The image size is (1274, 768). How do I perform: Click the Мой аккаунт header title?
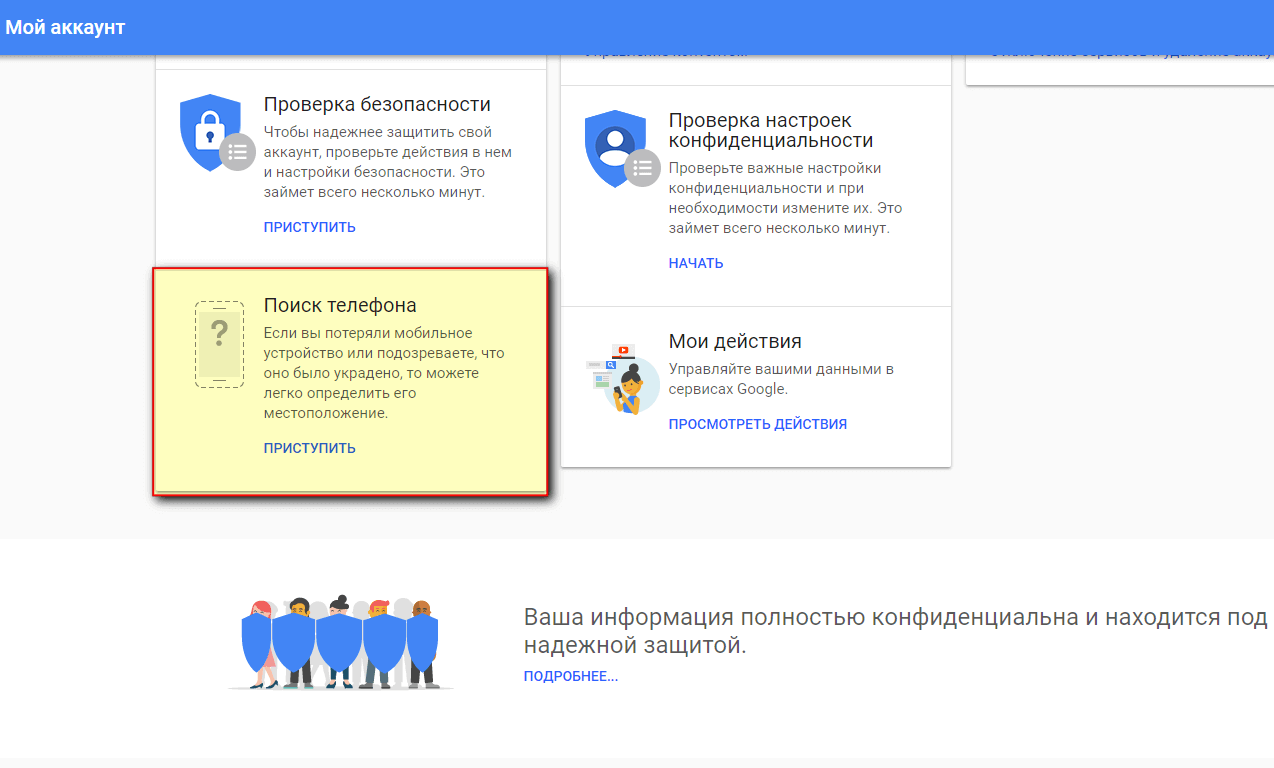(65, 27)
